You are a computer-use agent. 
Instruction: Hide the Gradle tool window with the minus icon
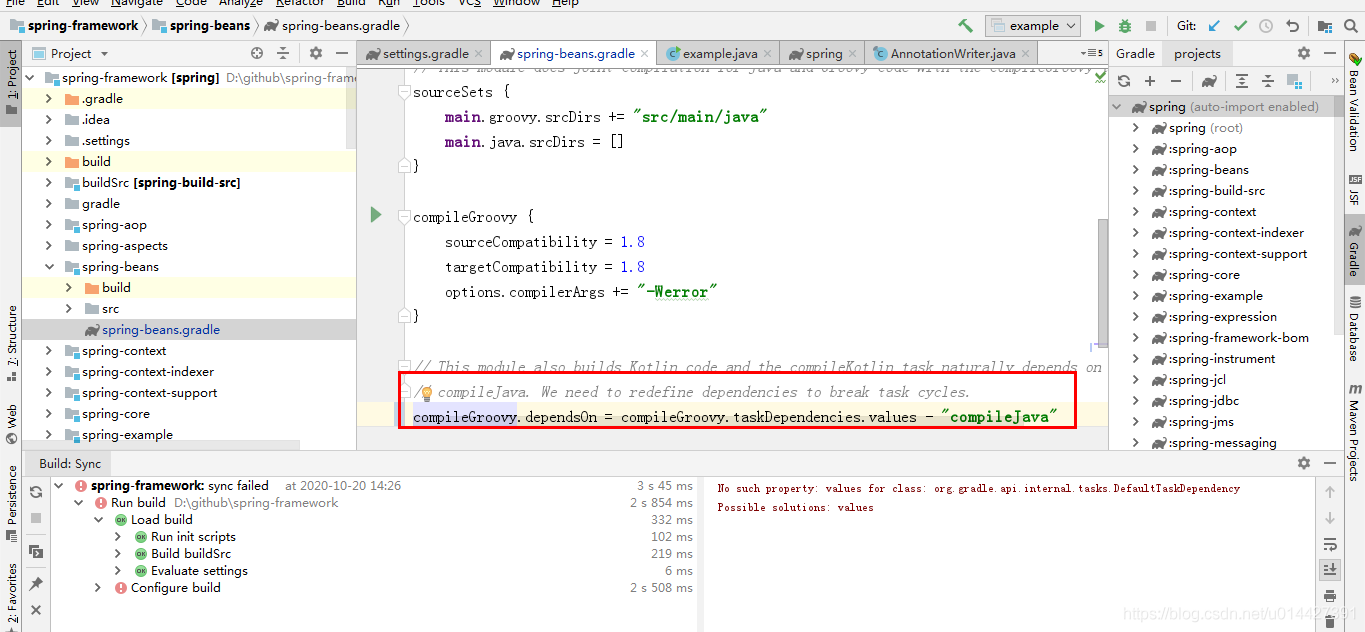coord(1329,53)
